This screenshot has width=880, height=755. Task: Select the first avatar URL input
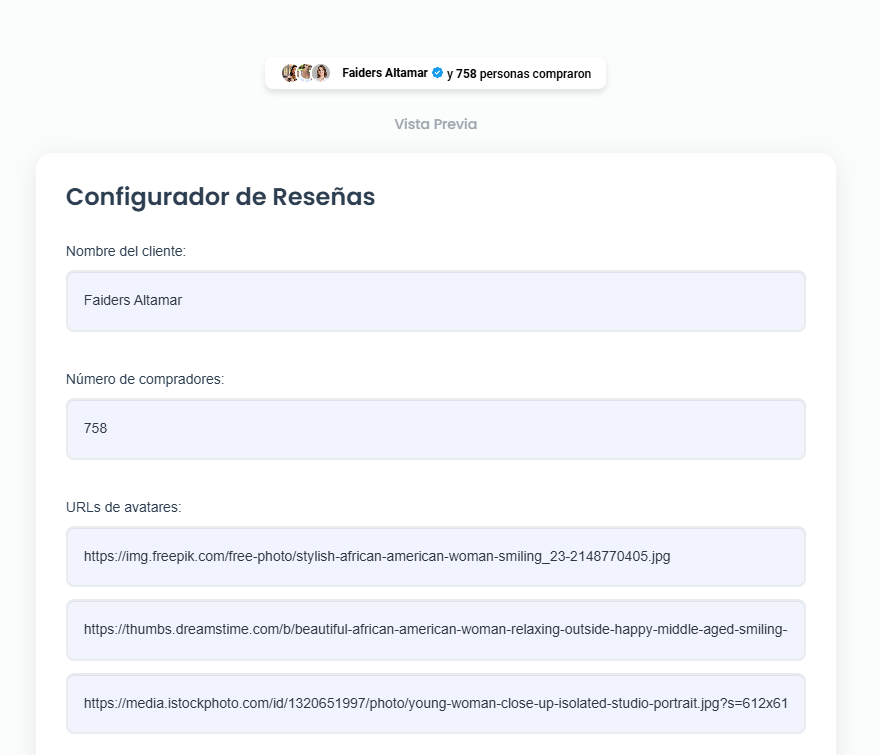click(435, 556)
